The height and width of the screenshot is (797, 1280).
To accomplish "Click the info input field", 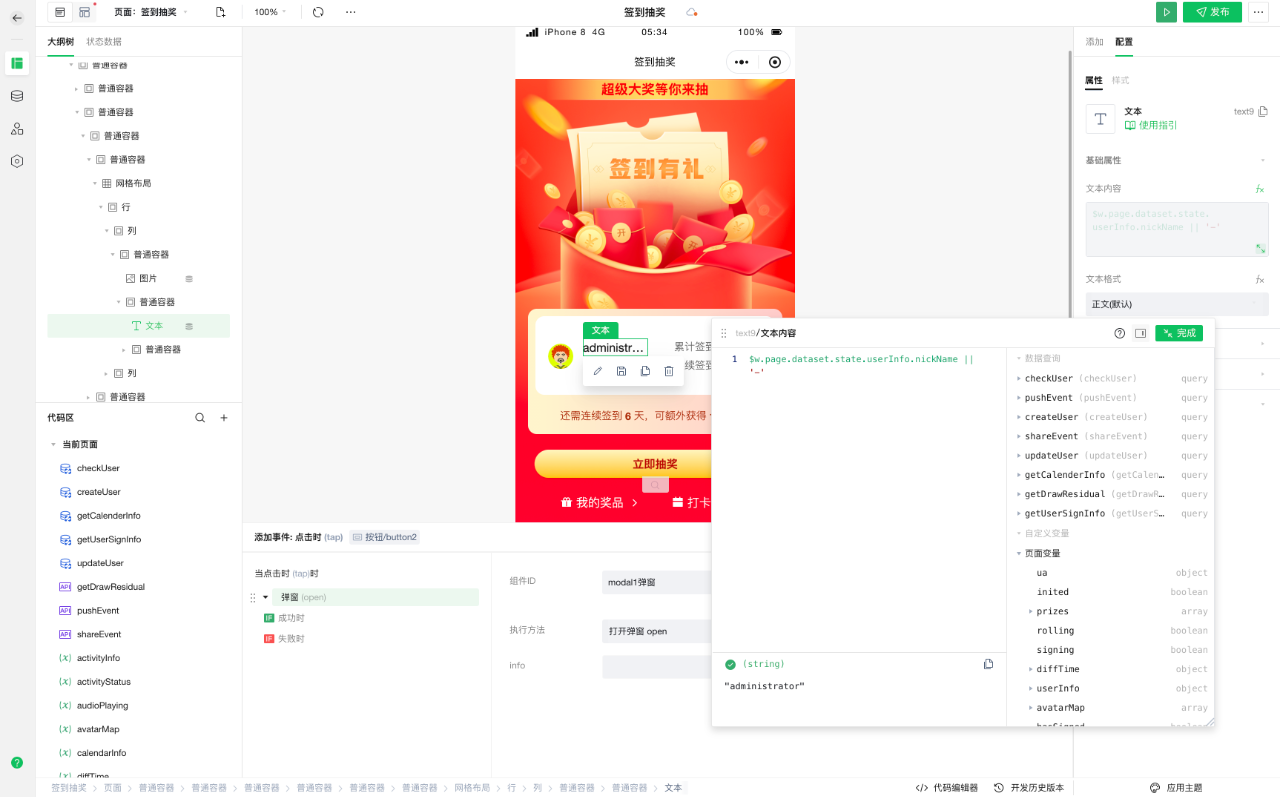I will 656,666.
